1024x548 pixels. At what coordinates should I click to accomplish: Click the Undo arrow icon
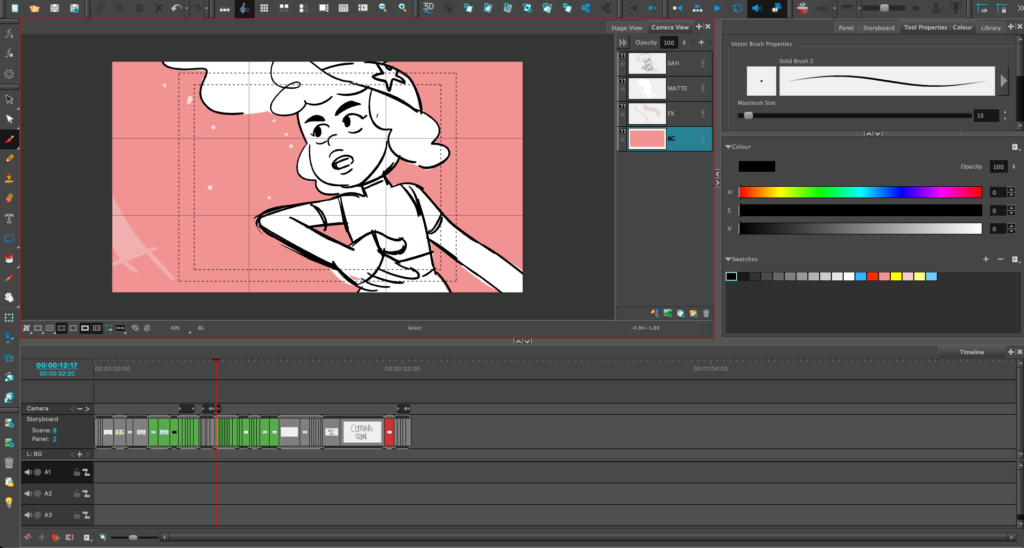(177, 8)
